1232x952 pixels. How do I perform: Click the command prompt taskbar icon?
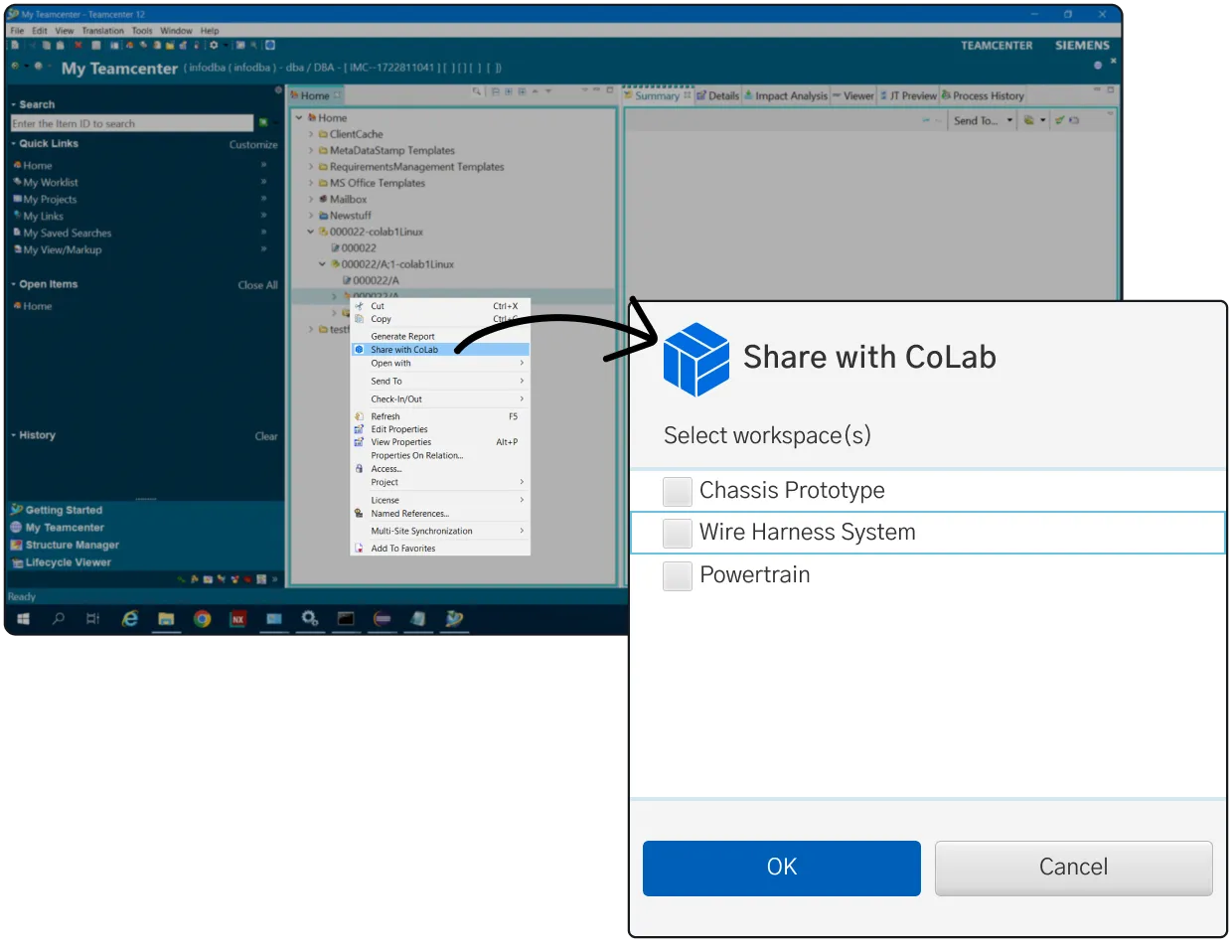[346, 619]
